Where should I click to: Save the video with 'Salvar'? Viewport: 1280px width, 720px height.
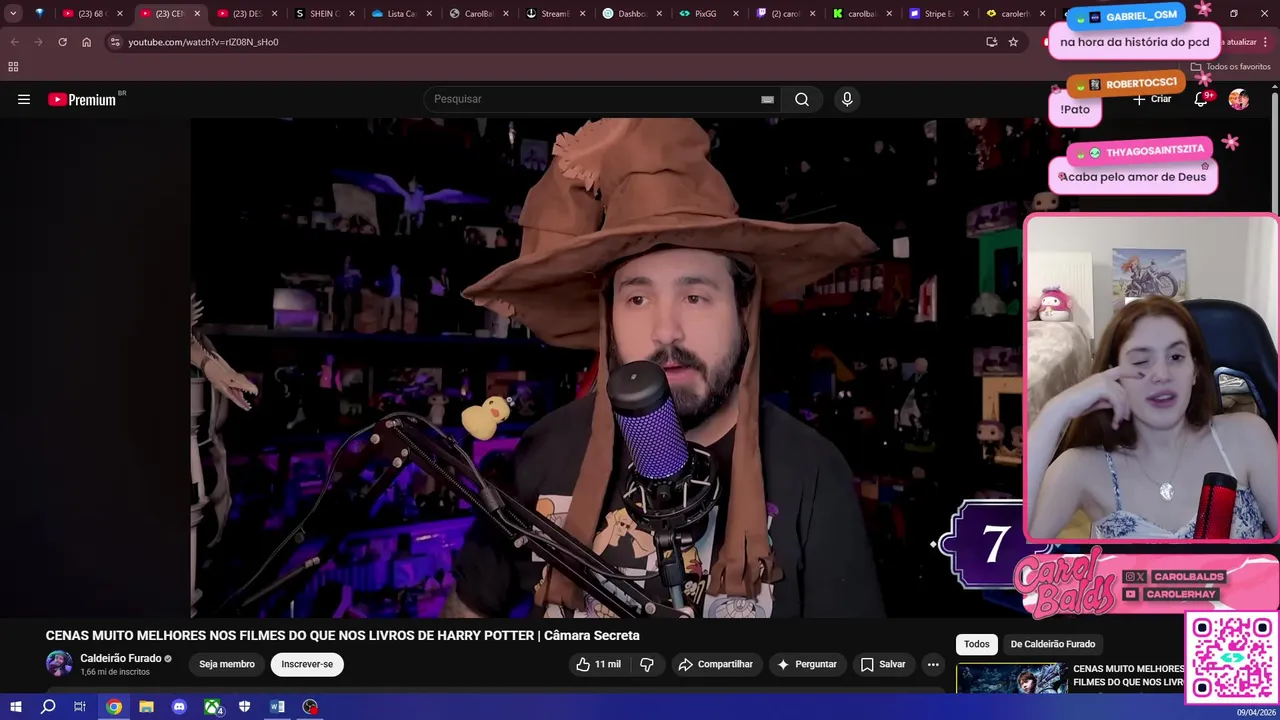(883, 664)
